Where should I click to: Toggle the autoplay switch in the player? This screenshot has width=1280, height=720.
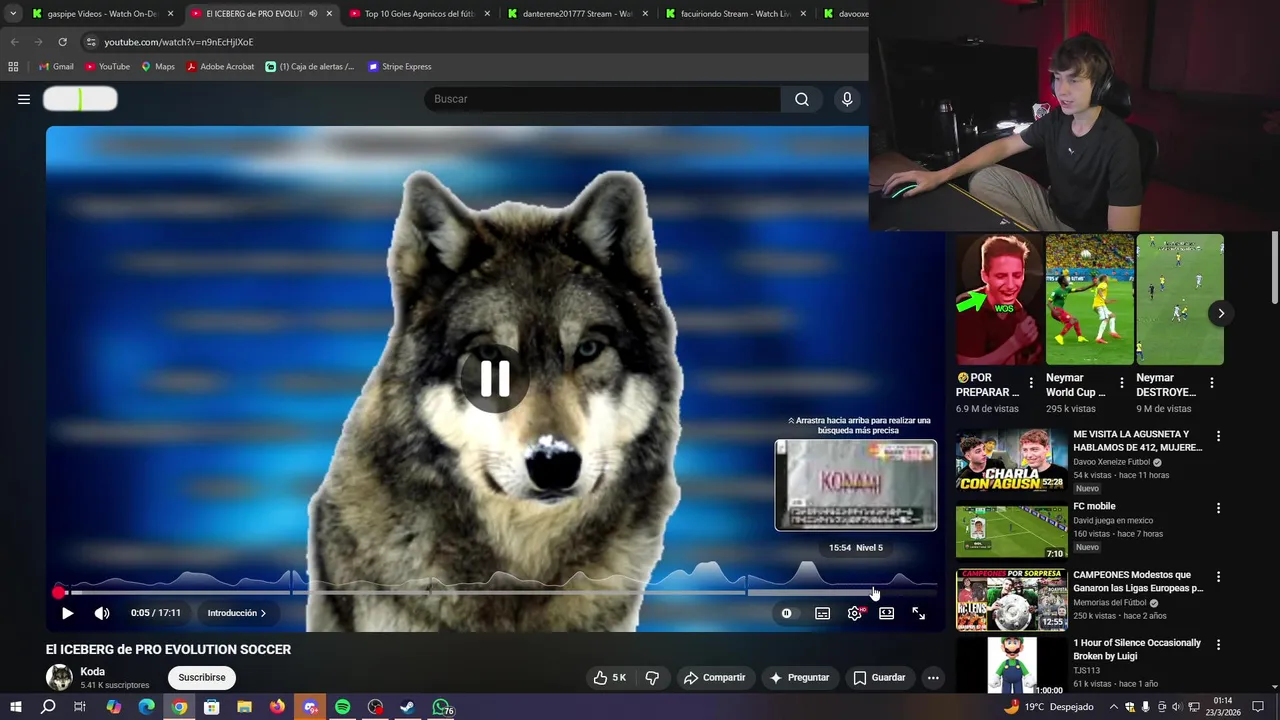(787, 613)
